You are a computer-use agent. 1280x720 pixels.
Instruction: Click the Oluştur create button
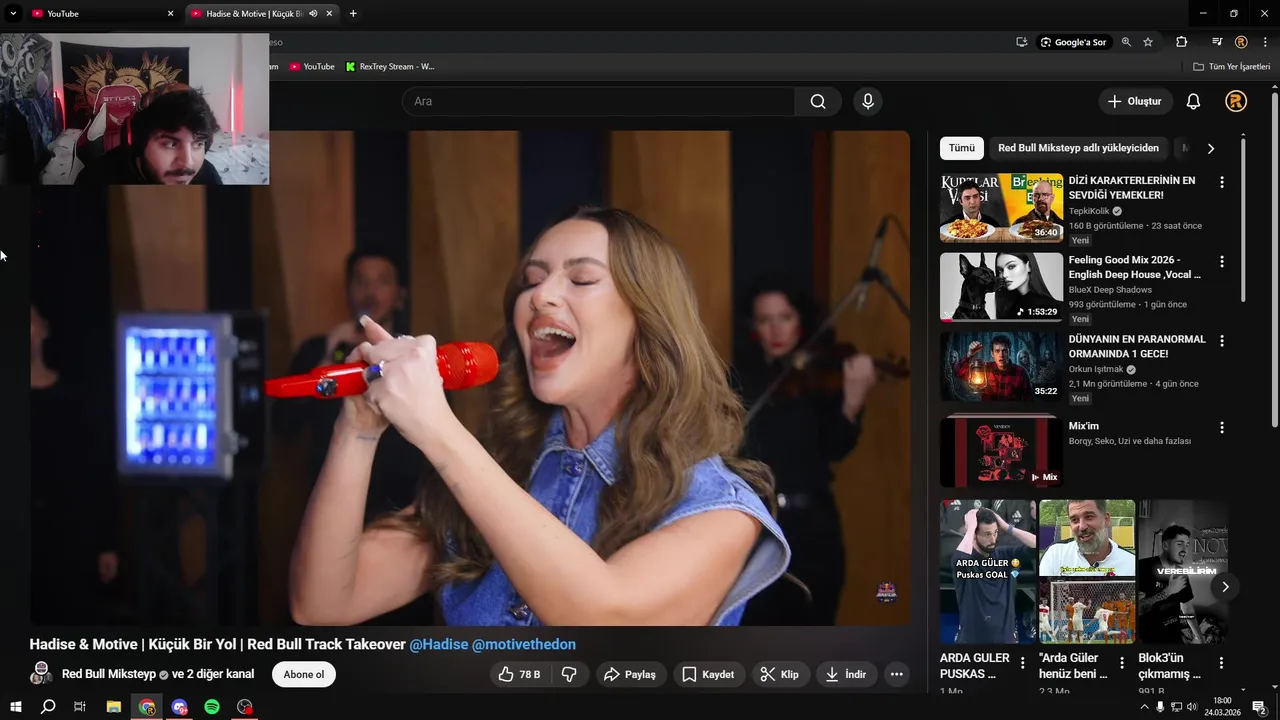tap(1136, 101)
